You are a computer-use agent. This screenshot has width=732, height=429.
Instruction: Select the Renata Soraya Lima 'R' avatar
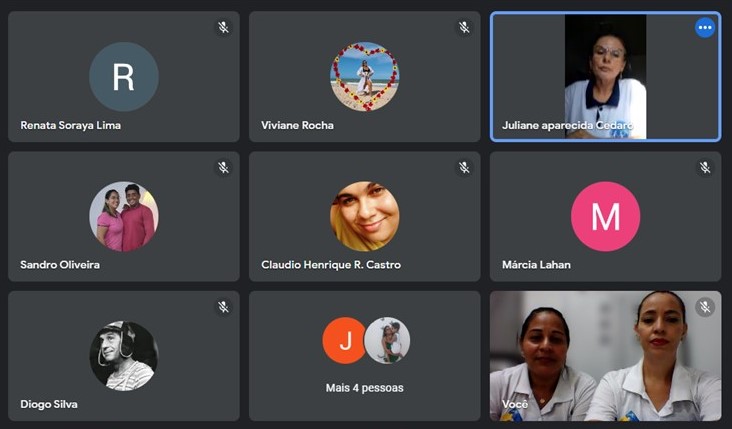tap(124, 77)
